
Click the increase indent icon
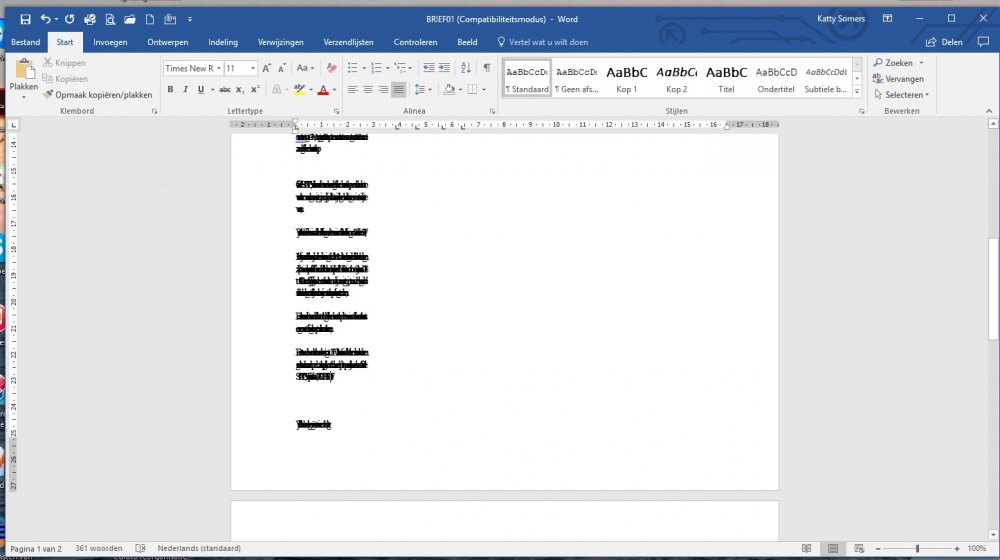444,68
